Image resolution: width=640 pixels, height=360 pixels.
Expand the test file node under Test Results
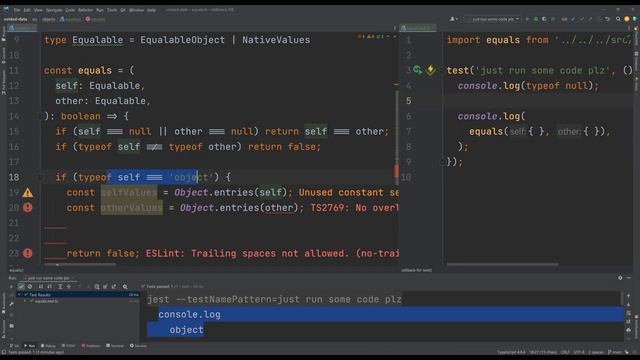24,301
